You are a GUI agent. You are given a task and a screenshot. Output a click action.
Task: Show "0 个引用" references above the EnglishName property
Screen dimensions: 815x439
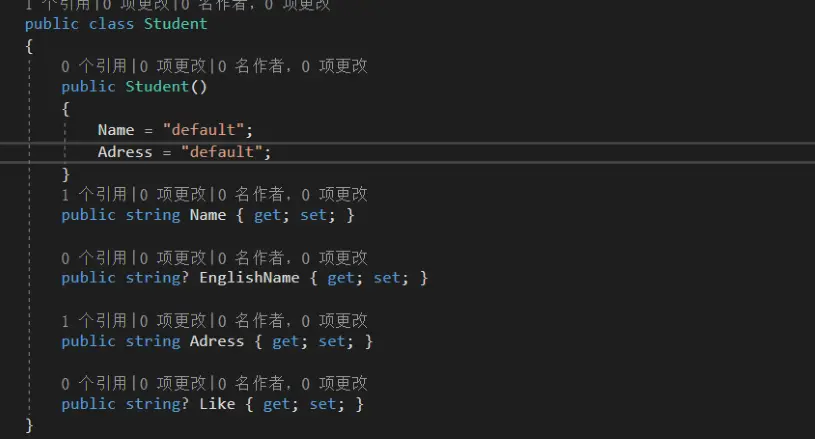[x=94, y=258]
